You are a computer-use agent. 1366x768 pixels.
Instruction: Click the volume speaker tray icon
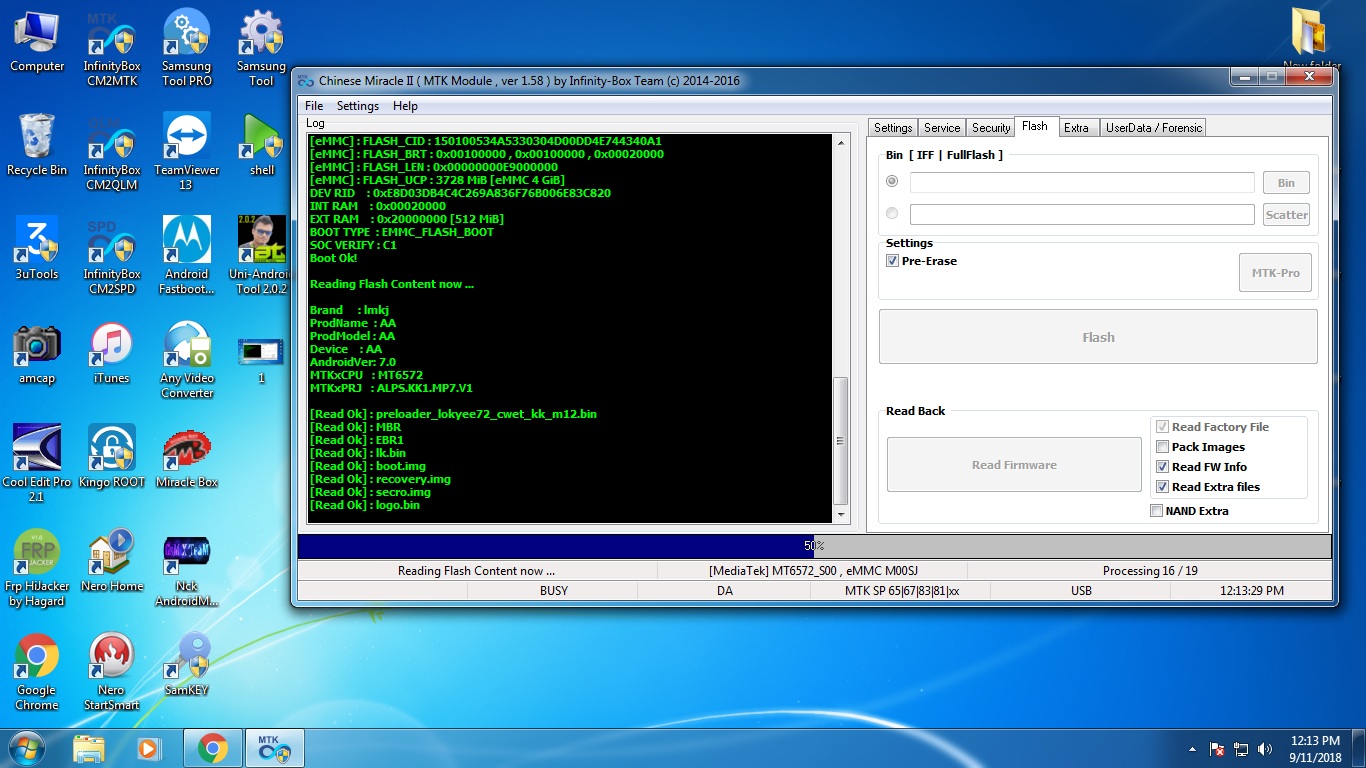coord(1265,748)
